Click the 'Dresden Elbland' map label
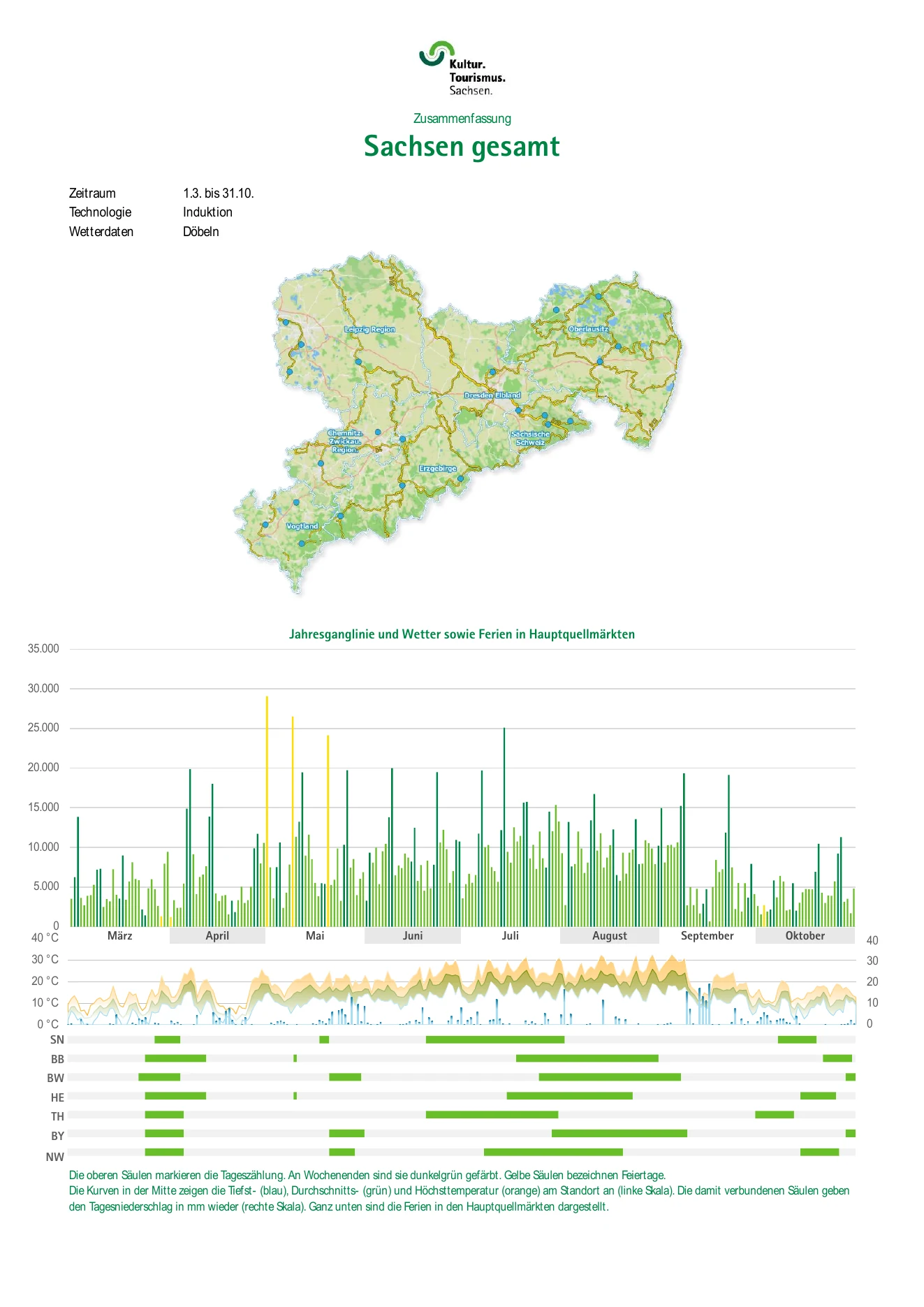Image resolution: width=924 pixels, height=1307 pixels. coord(492,395)
